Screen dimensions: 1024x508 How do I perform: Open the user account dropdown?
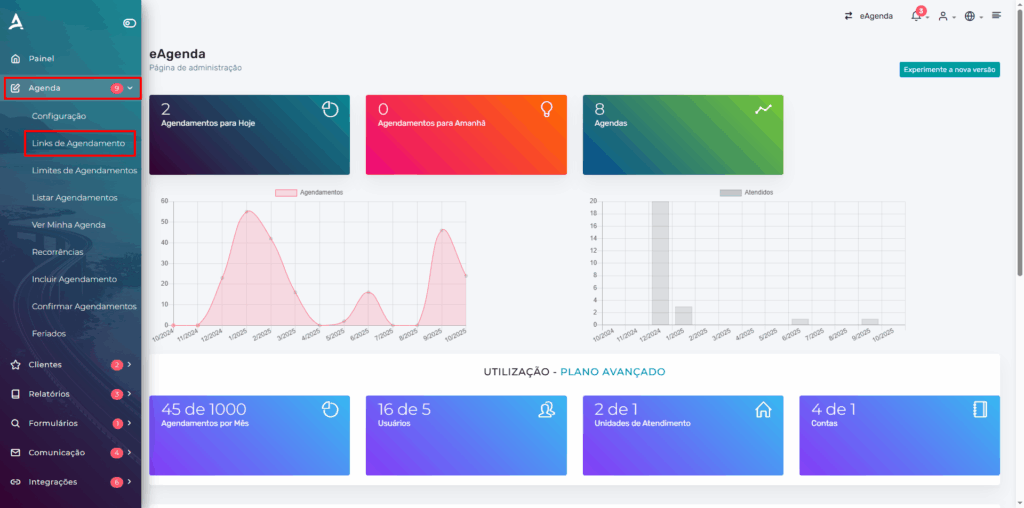click(945, 16)
